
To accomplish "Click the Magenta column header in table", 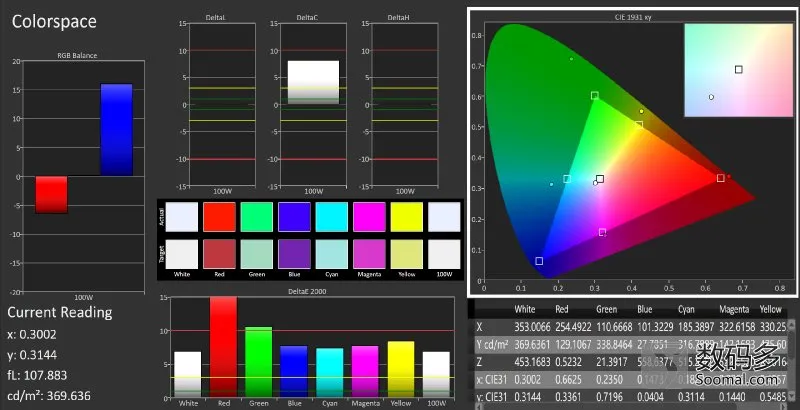I will click(x=734, y=309).
